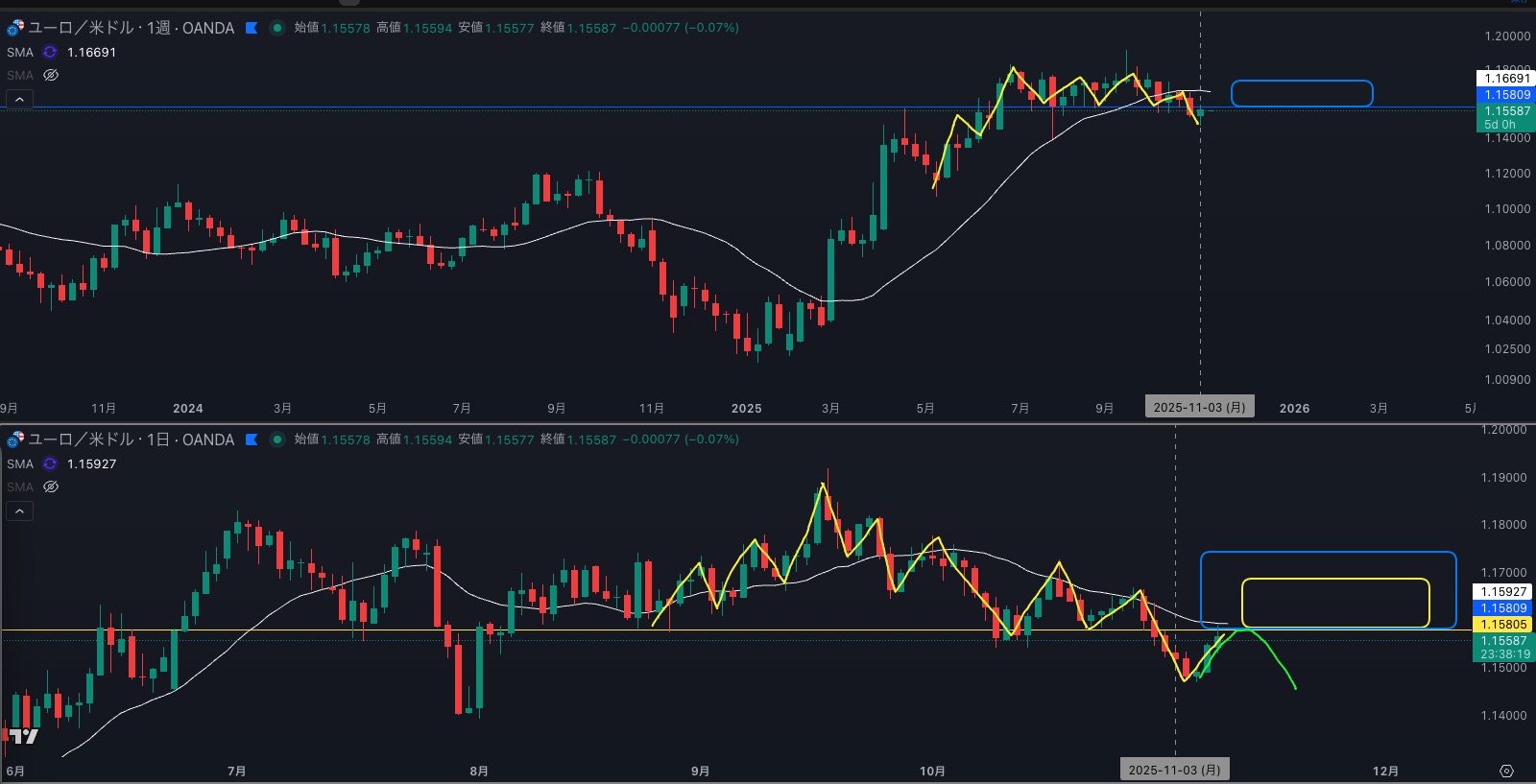This screenshot has height=784, width=1536.
Task: Select the blue rectangle drawing on weekly chart
Action: click(1302, 82)
